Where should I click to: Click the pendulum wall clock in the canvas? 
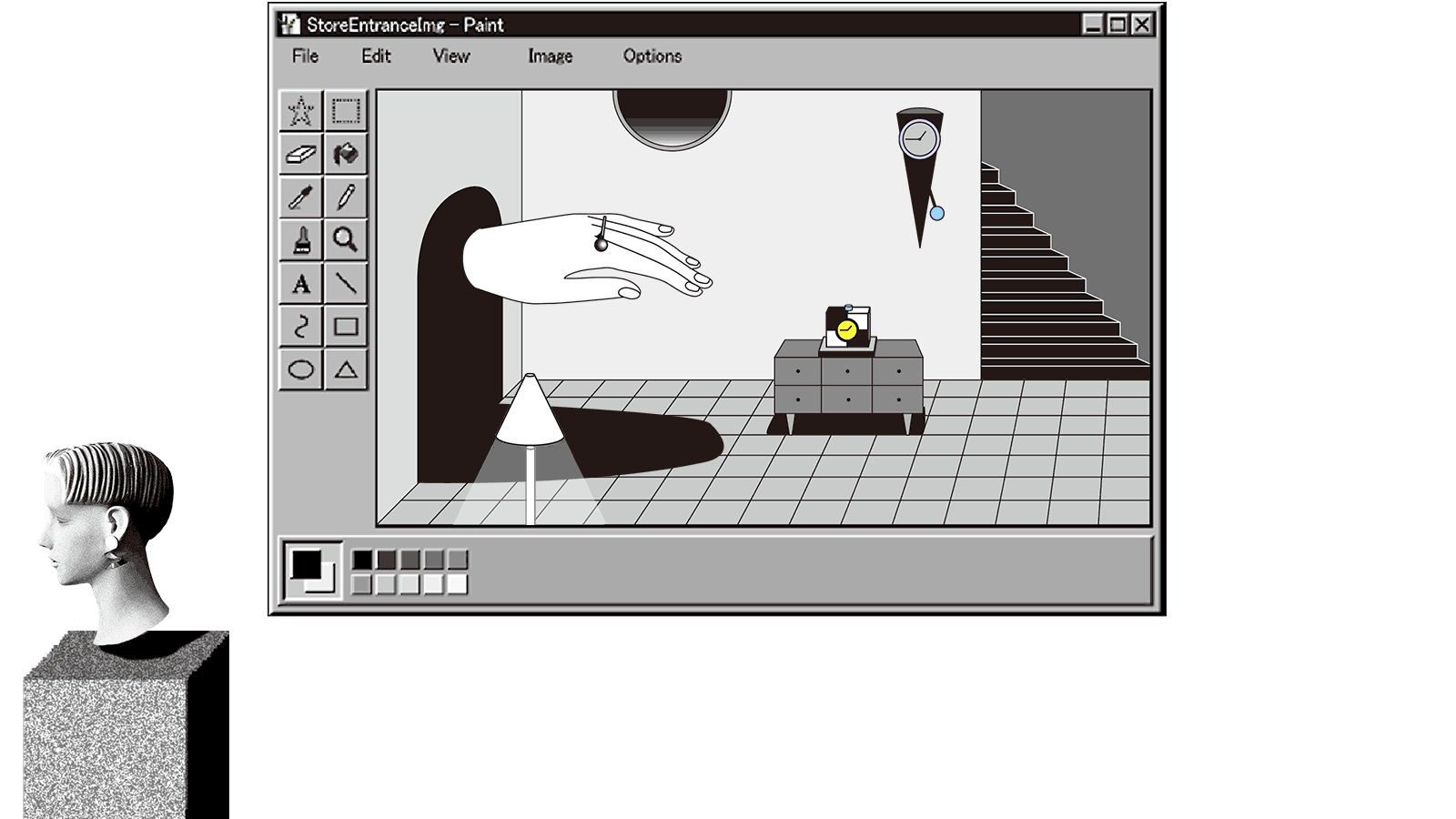[x=920, y=177]
